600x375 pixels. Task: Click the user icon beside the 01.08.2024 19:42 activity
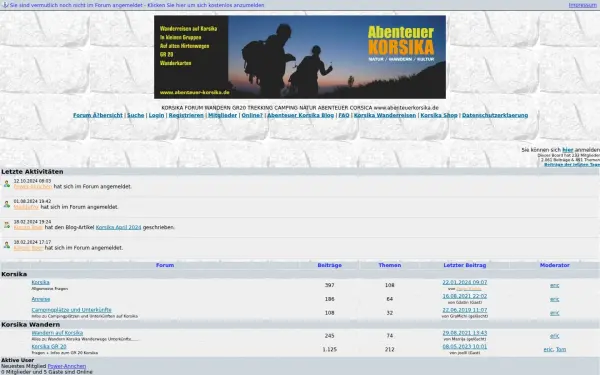click(7, 204)
